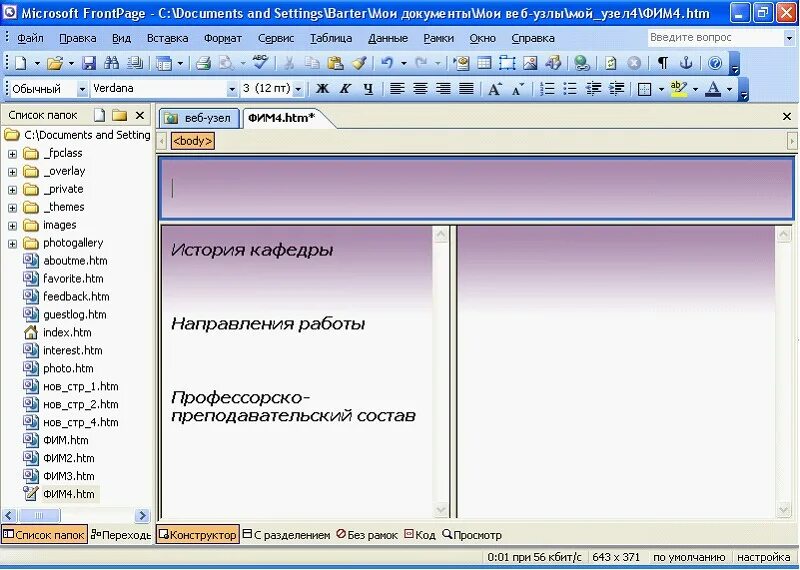
Task: Justify text alignment
Action: (x=466, y=89)
